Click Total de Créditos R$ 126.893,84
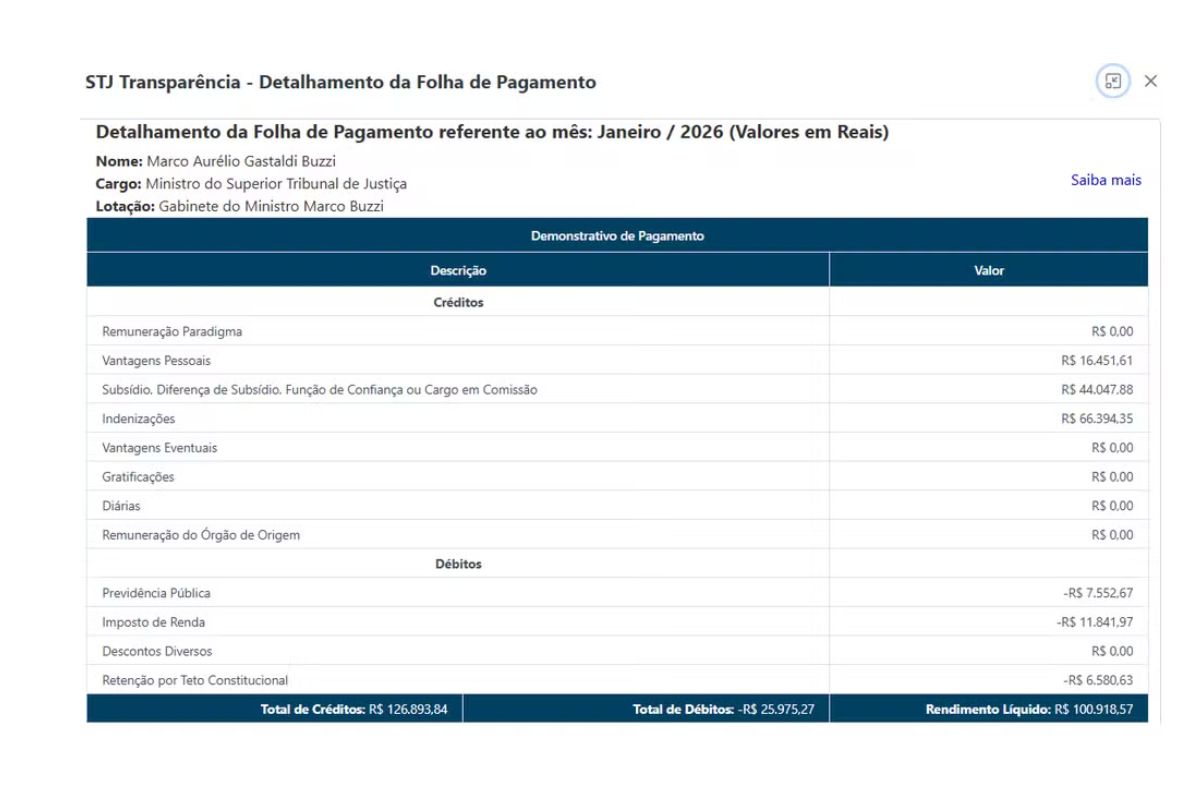Screen dimensions: 1200x800 354,709
